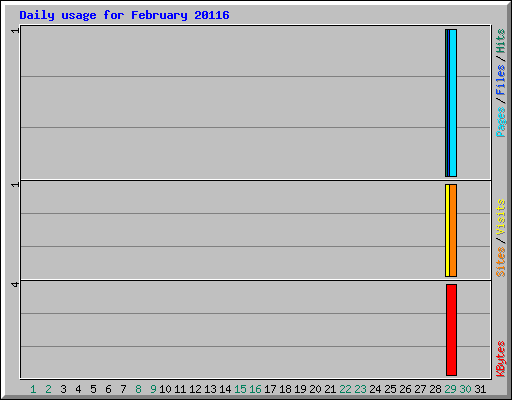This screenshot has height=400, width=512.
Task: Click the 'KBytes' legend label
Action: [501, 359]
